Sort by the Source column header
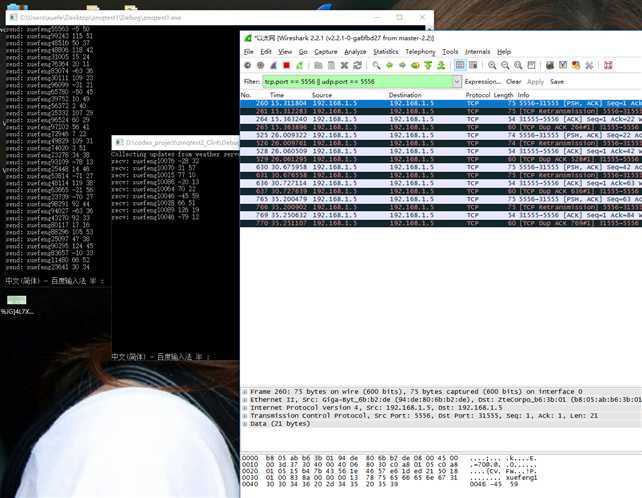Viewport: 642px width, 498px height. (322, 95)
